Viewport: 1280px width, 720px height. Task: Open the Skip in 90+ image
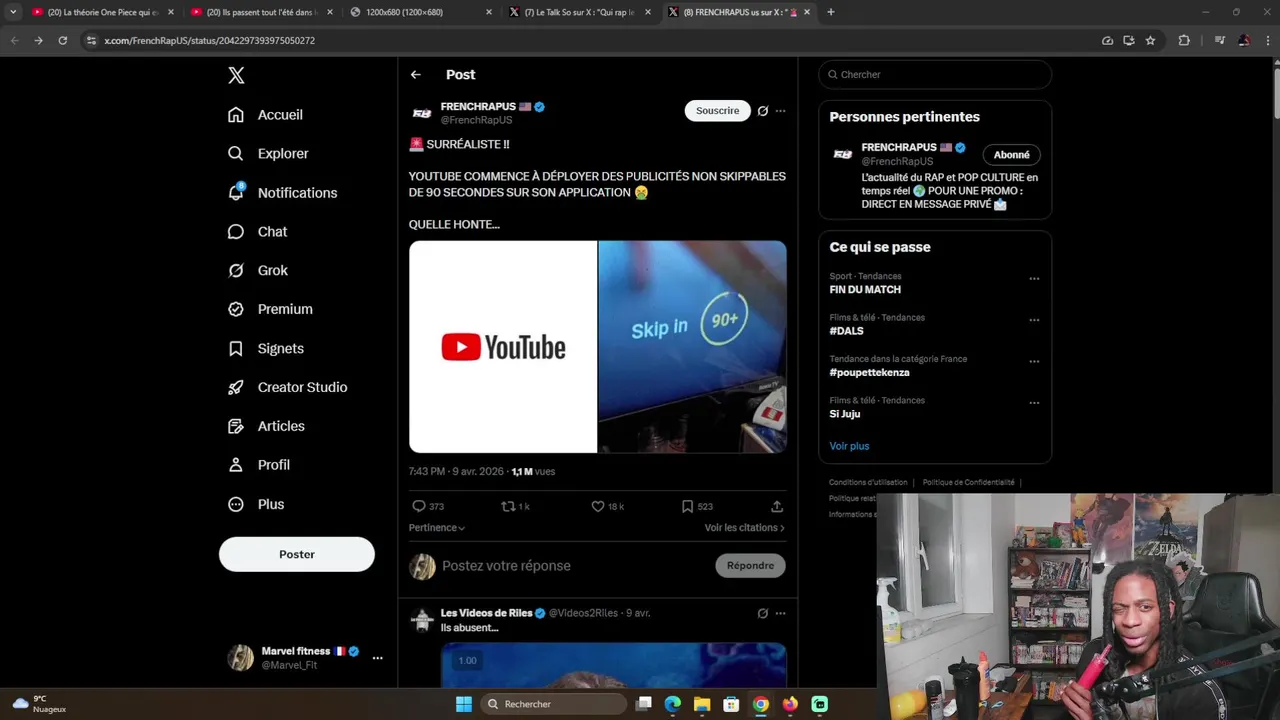point(693,347)
